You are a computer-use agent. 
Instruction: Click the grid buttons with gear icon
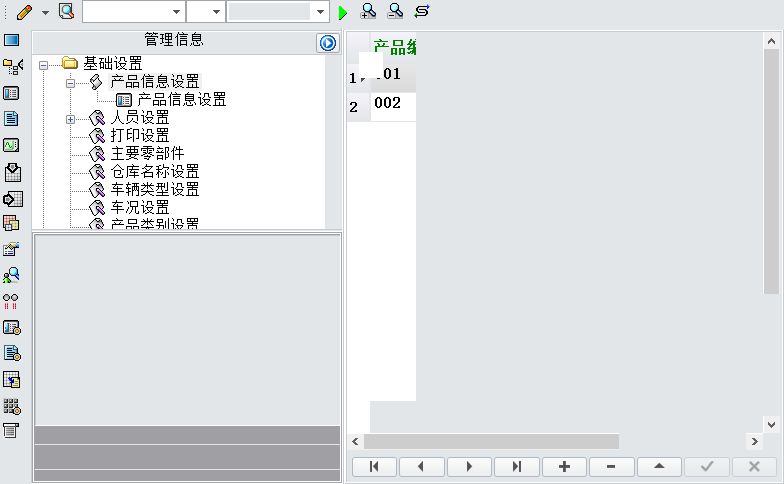(x=12, y=406)
